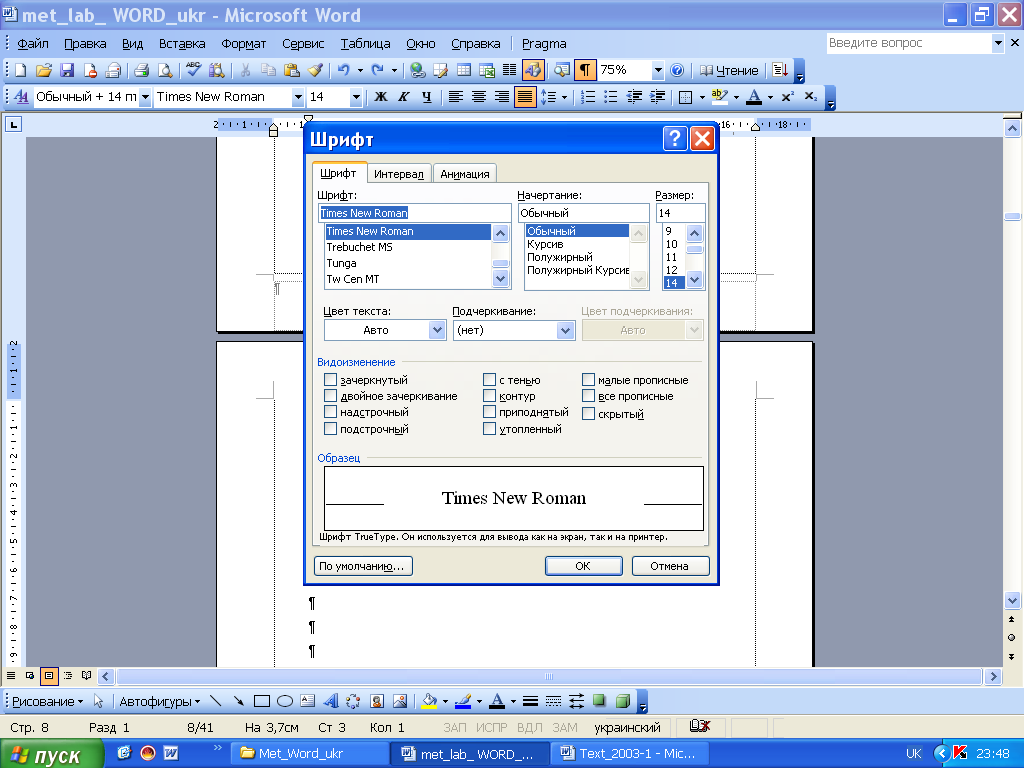This screenshot has height=768, width=1024.
Task: Apply bulleted list icon
Action: coord(611,97)
